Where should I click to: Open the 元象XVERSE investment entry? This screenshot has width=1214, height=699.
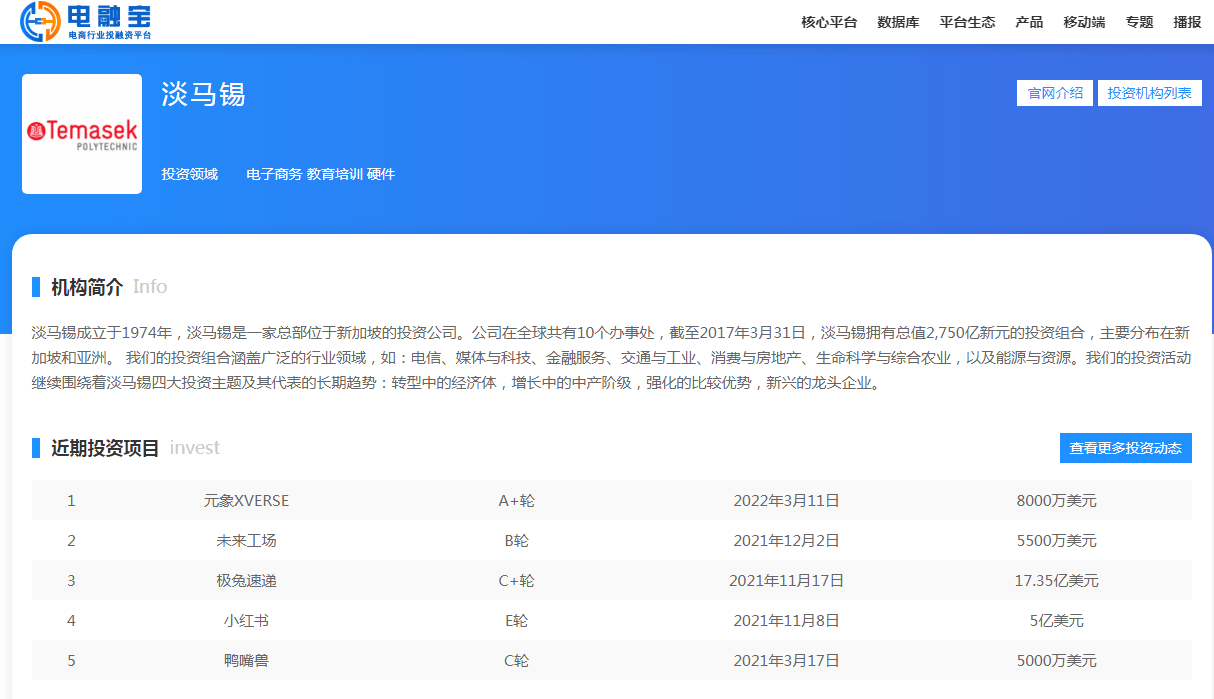(x=248, y=500)
